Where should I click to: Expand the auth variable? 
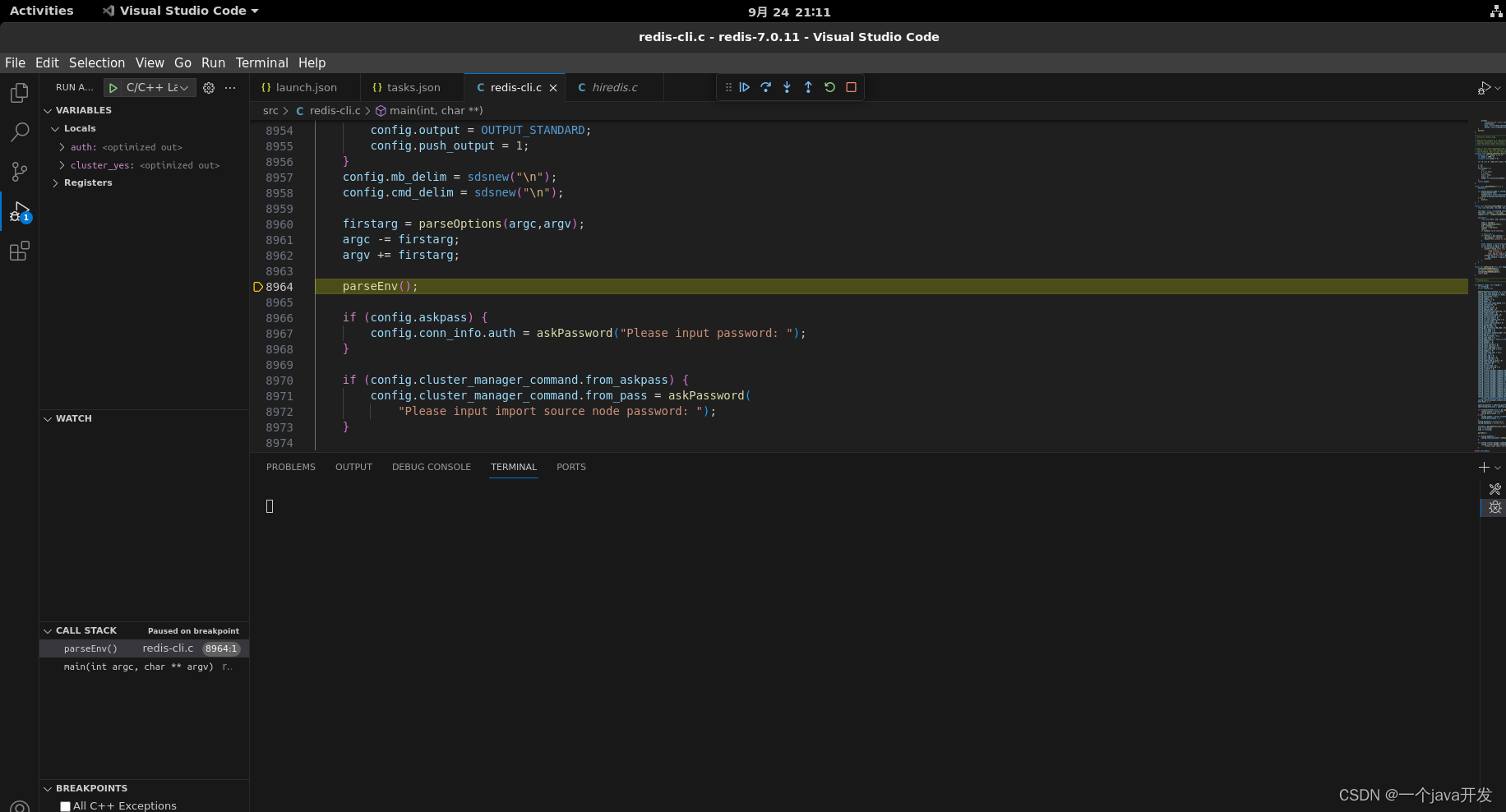point(62,147)
